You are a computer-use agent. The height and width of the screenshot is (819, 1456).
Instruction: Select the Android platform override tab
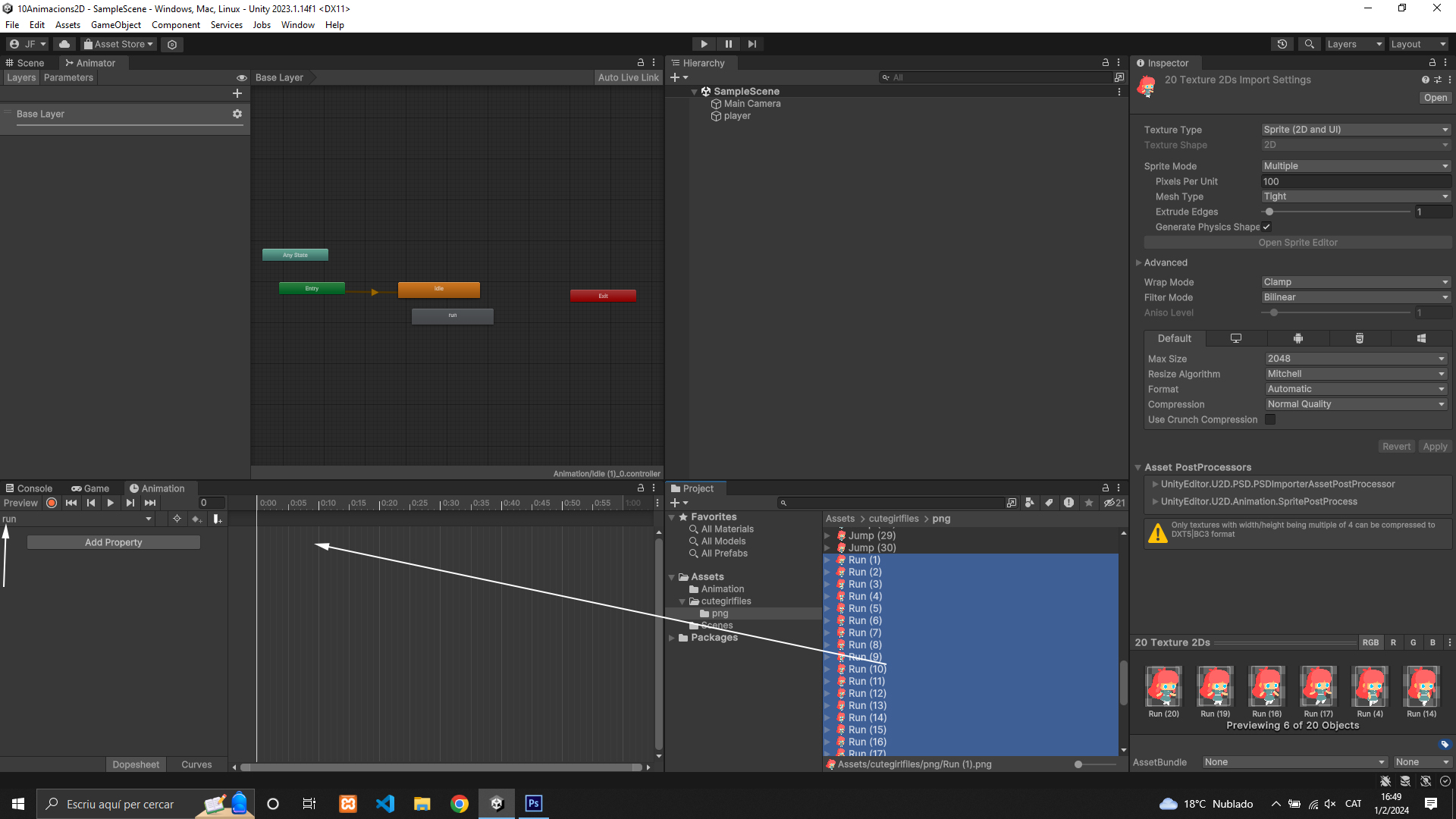[x=1298, y=338]
